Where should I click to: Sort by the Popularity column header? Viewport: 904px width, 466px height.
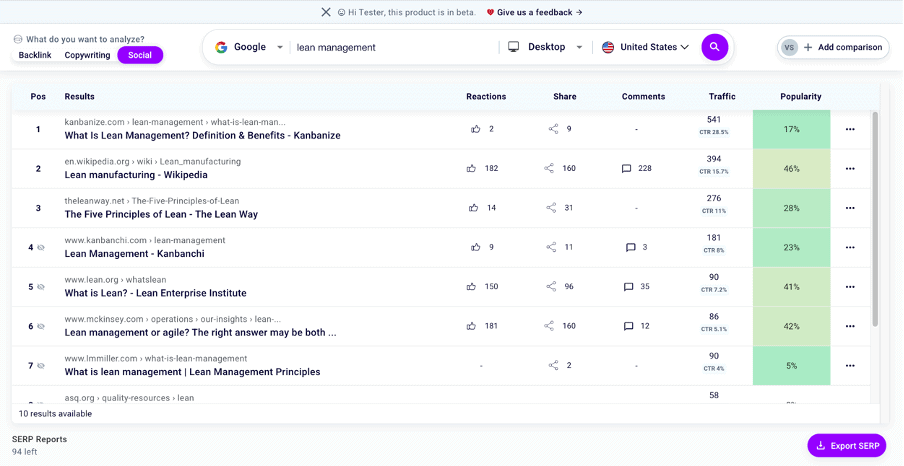click(x=801, y=96)
